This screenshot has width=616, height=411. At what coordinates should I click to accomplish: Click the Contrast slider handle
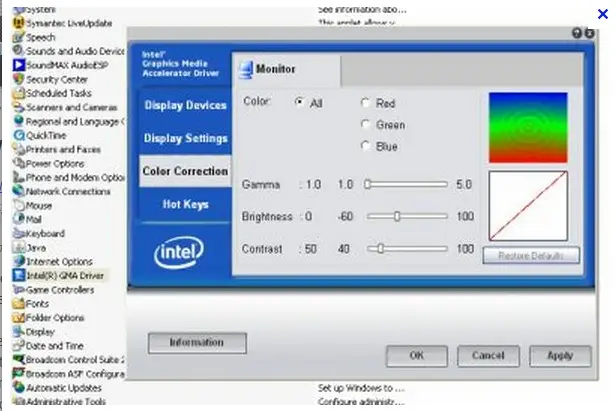tap(381, 249)
